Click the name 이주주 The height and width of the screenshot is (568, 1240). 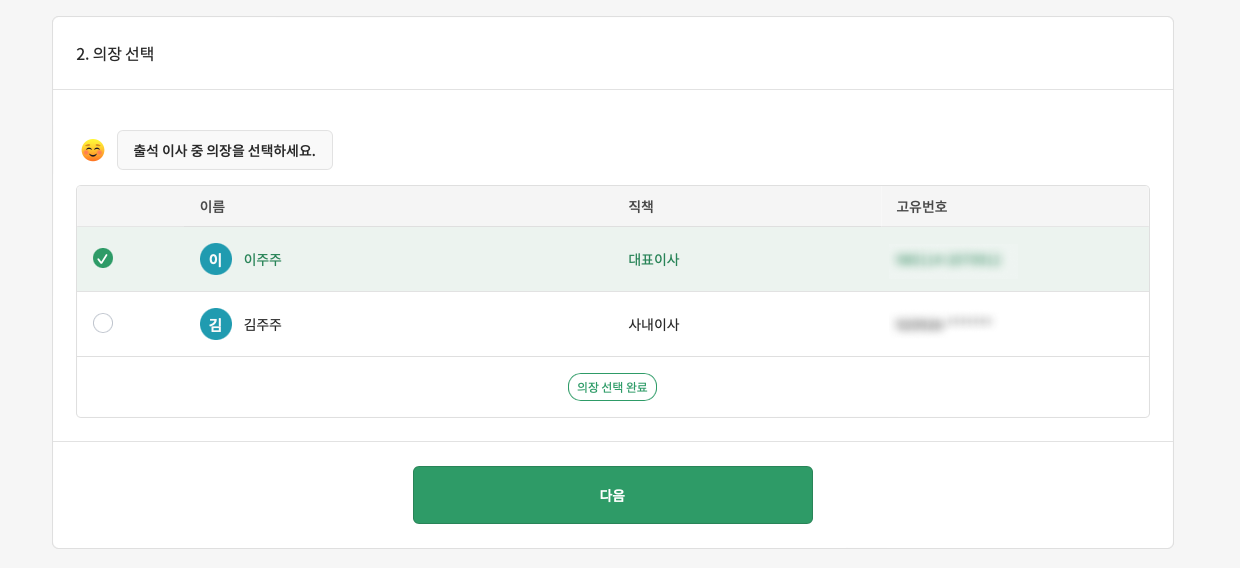263,259
